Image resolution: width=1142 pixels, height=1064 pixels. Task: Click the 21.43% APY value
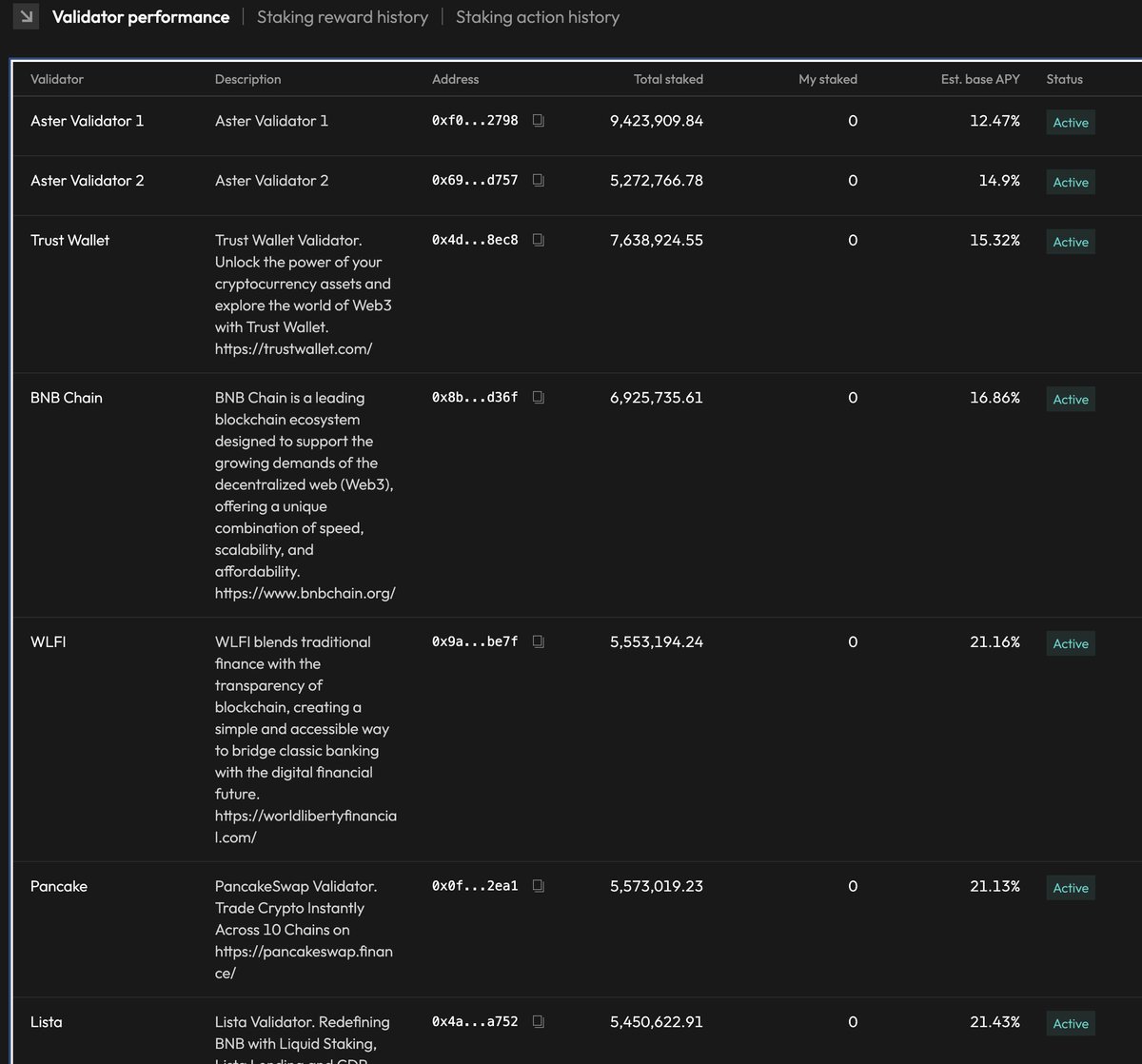coord(994,1021)
